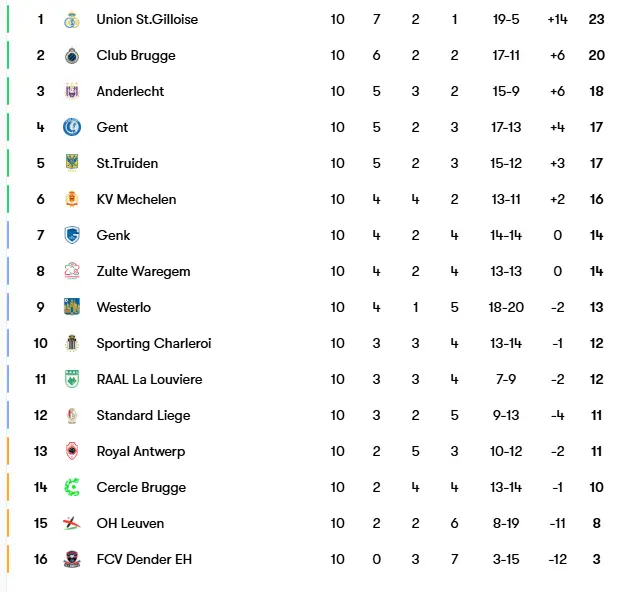
Task: Click the Gent team badge
Action: tap(71, 128)
